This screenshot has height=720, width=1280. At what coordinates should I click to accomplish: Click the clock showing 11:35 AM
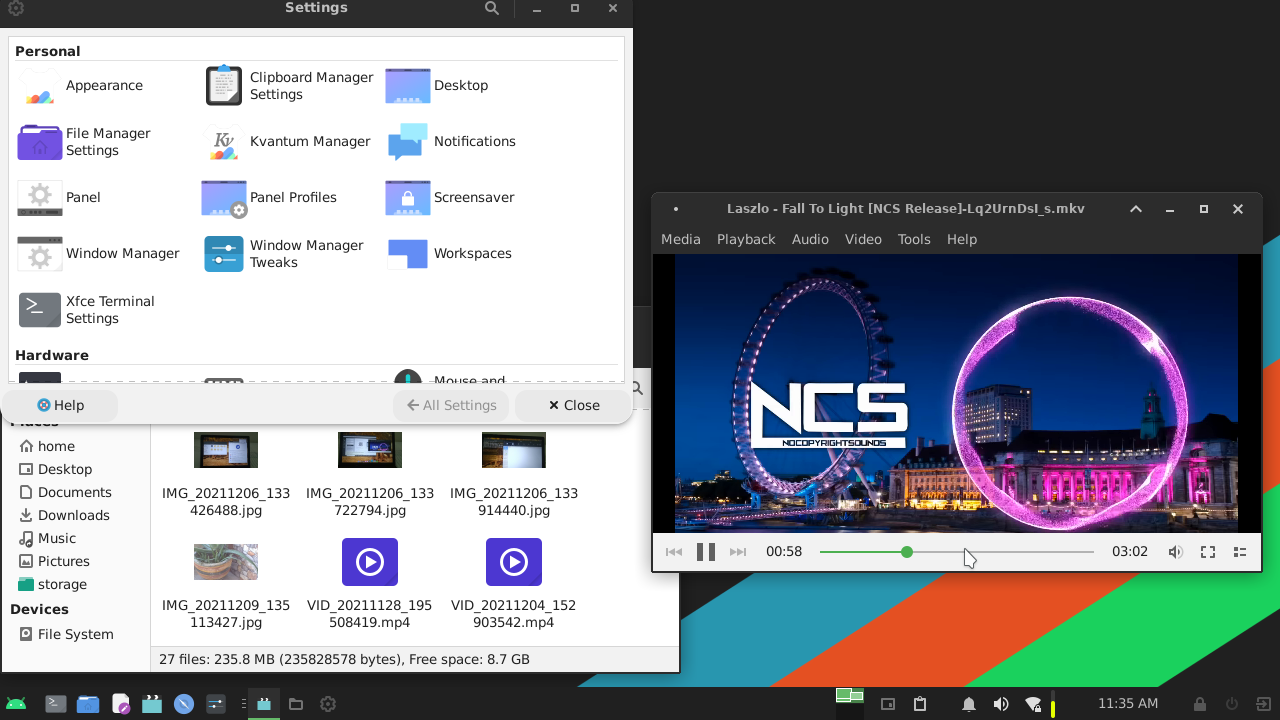click(x=1128, y=704)
